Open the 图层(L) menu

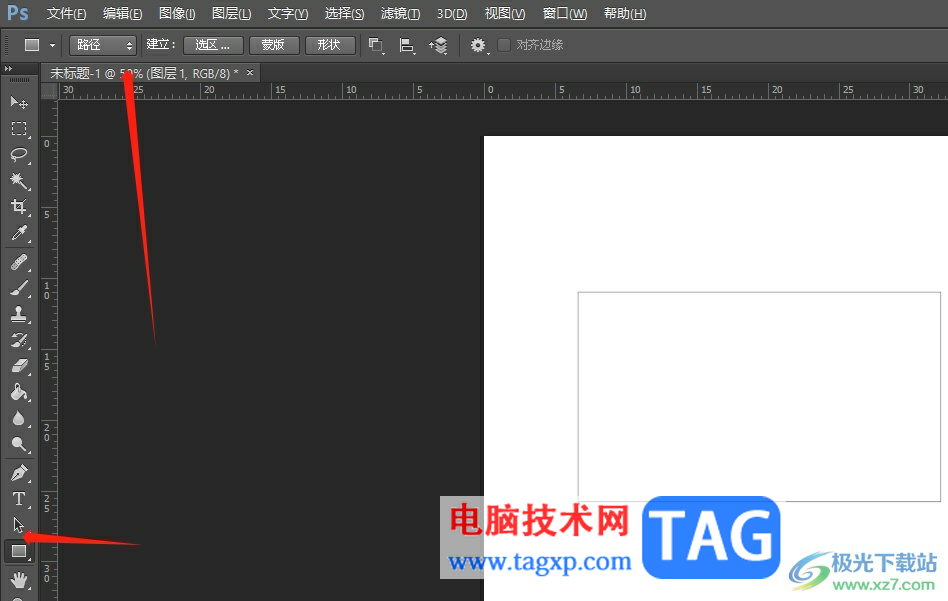(x=232, y=13)
